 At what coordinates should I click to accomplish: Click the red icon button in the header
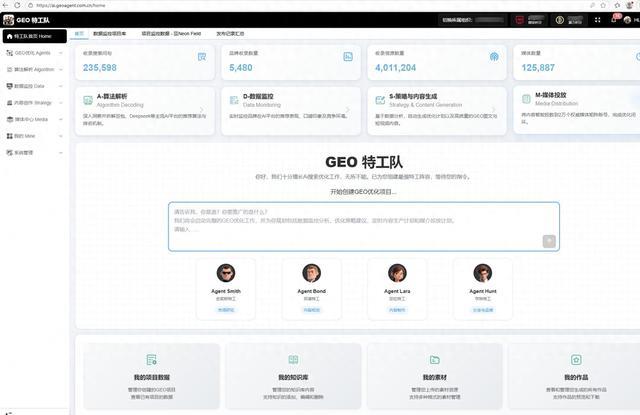(x=520, y=20)
